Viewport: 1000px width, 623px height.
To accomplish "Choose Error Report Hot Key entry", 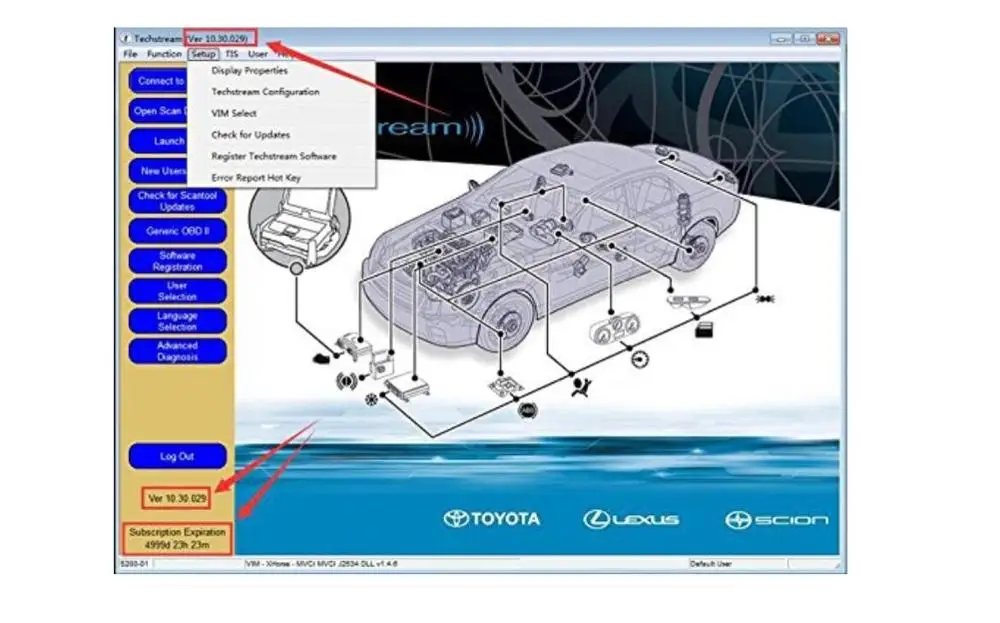I will 256,178.
